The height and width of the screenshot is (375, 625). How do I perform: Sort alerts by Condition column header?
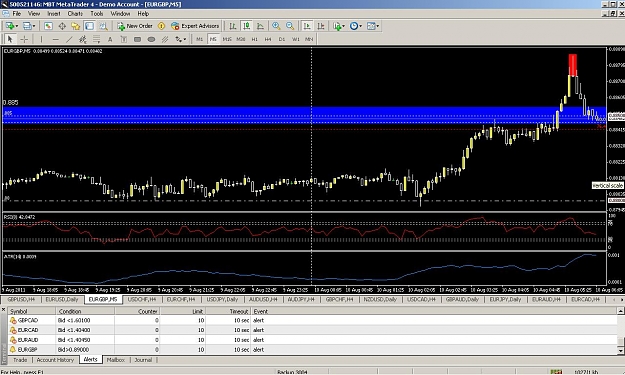(85, 311)
